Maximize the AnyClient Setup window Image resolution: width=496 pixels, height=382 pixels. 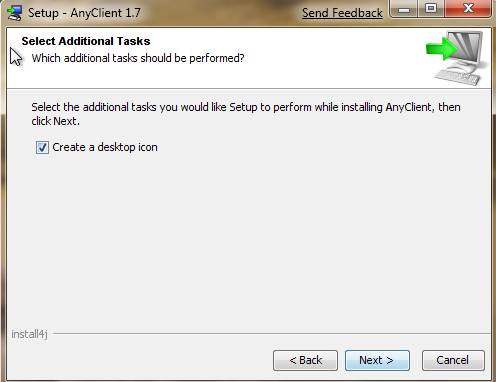tap(431, 9)
